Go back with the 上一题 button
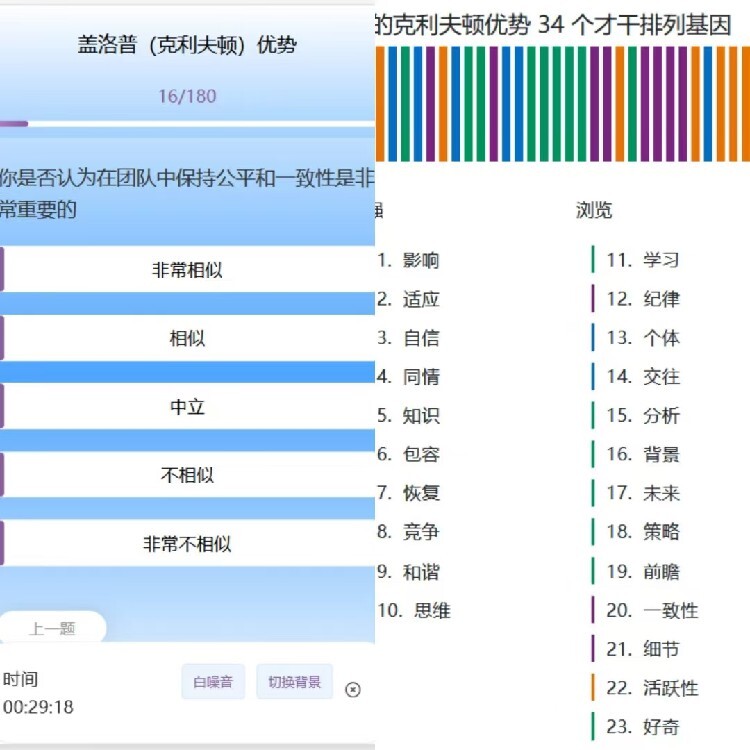This screenshot has width=750, height=750. click(52, 628)
